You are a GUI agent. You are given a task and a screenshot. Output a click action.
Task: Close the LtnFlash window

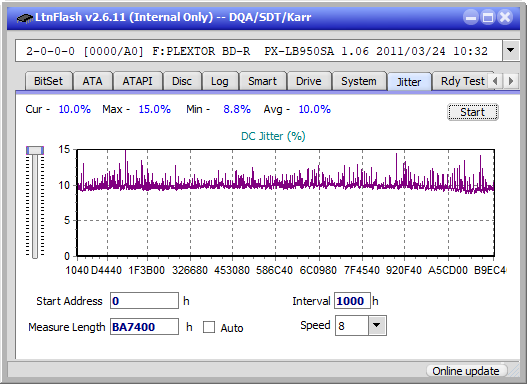[x=505, y=17]
